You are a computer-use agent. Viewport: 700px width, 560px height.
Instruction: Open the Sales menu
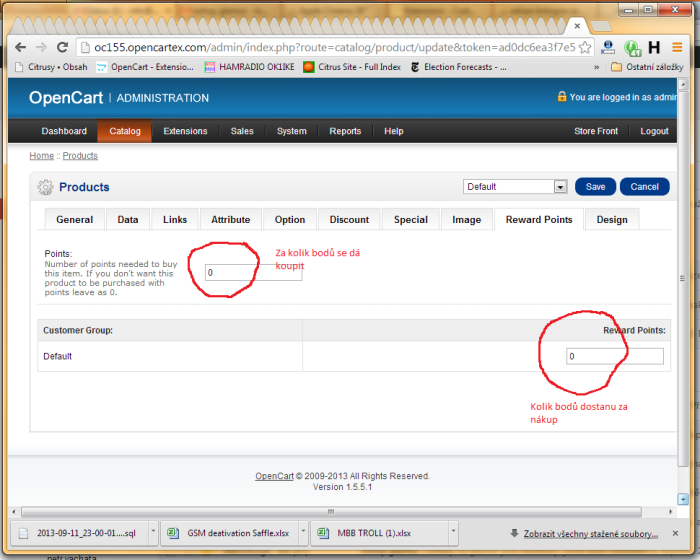pos(242,131)
